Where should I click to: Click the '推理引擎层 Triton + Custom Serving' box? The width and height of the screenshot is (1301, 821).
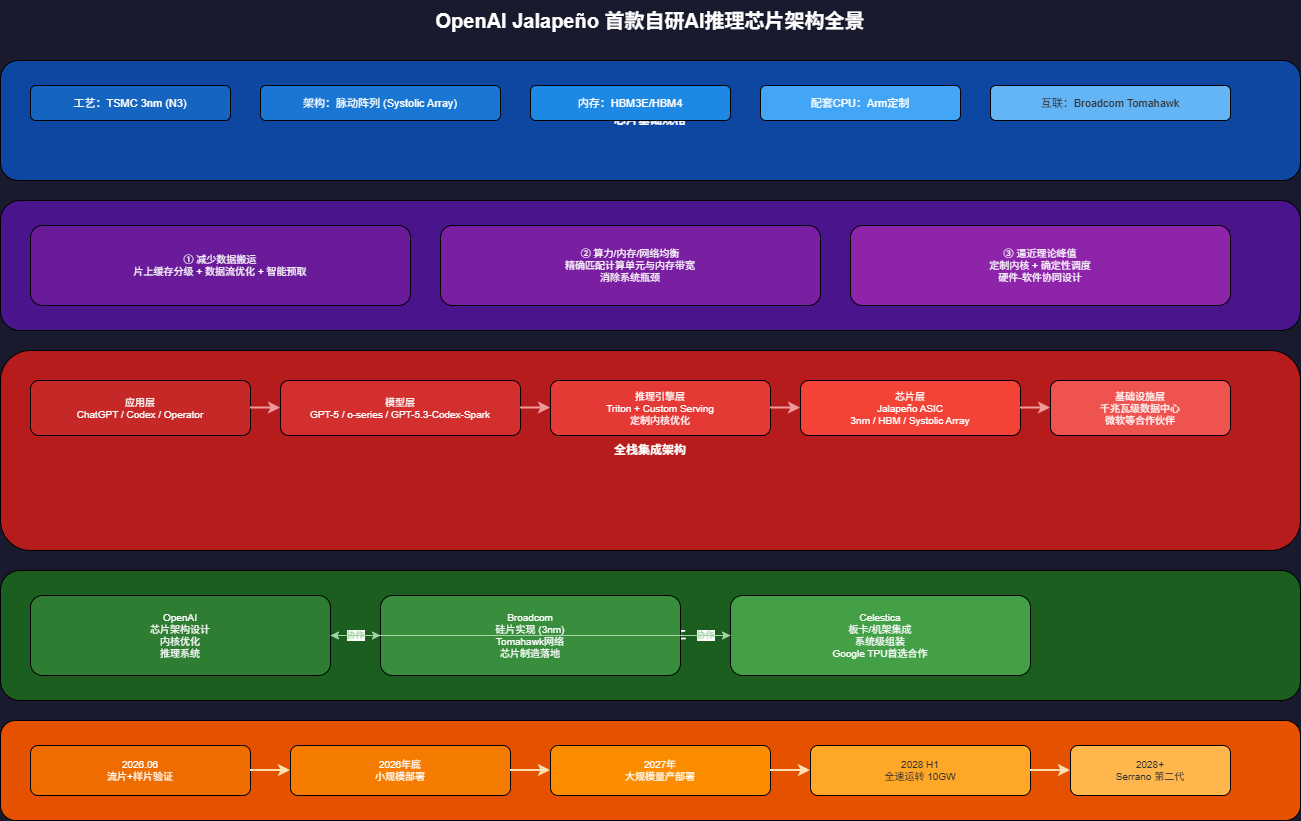tap(660, 408)
